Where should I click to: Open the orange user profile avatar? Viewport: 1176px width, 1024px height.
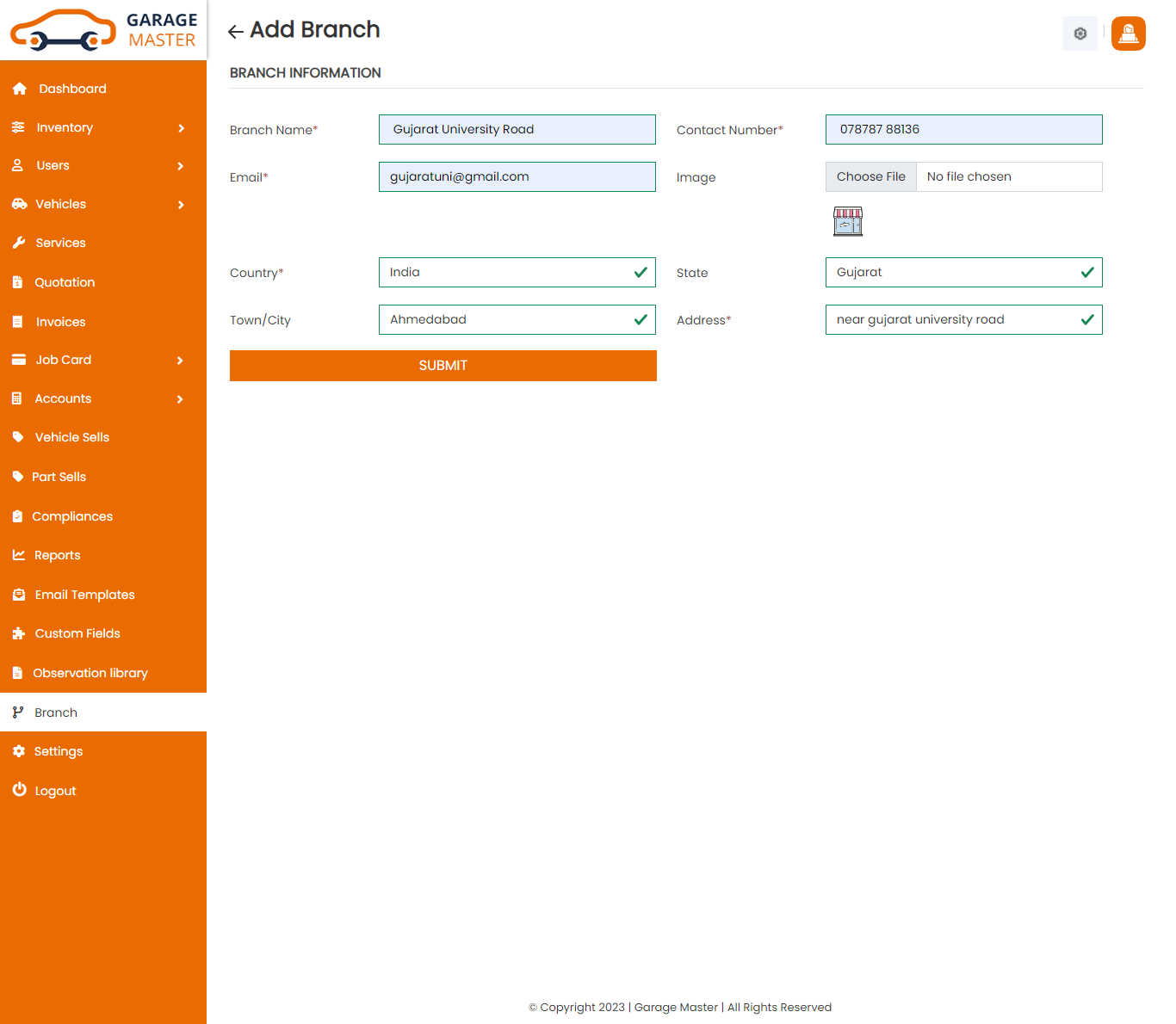pyautogui.click(x=1128, y=34)
